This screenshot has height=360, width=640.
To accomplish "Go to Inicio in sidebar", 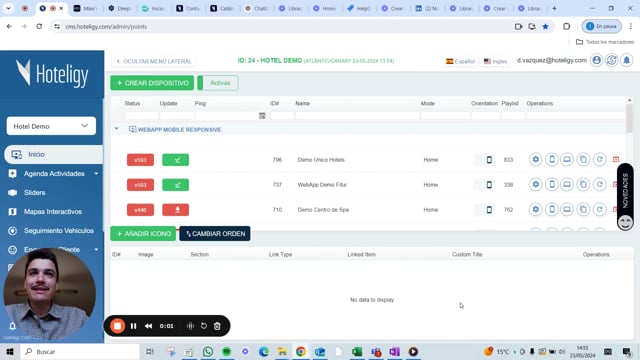I will coord(53,154).
